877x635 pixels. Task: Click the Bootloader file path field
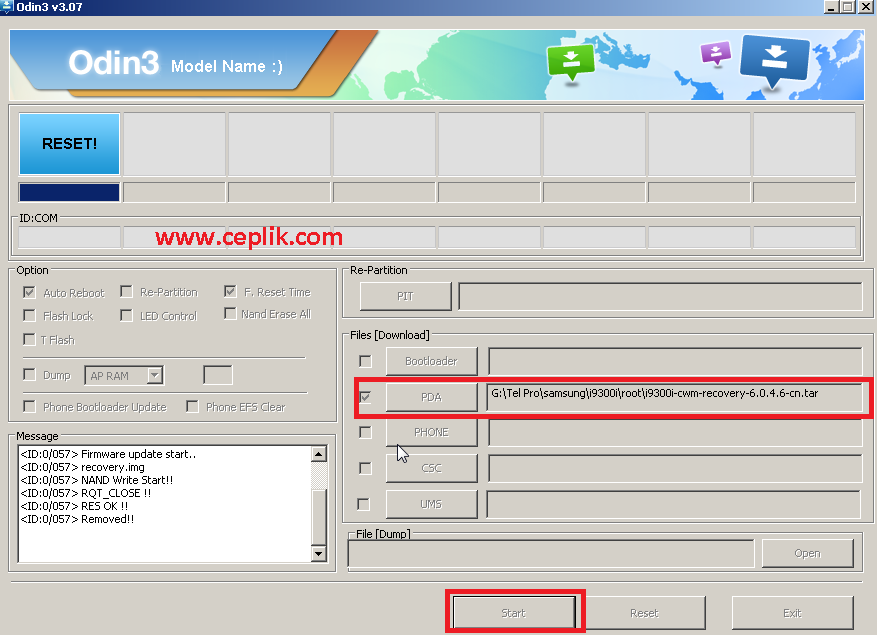pos(675,361)
